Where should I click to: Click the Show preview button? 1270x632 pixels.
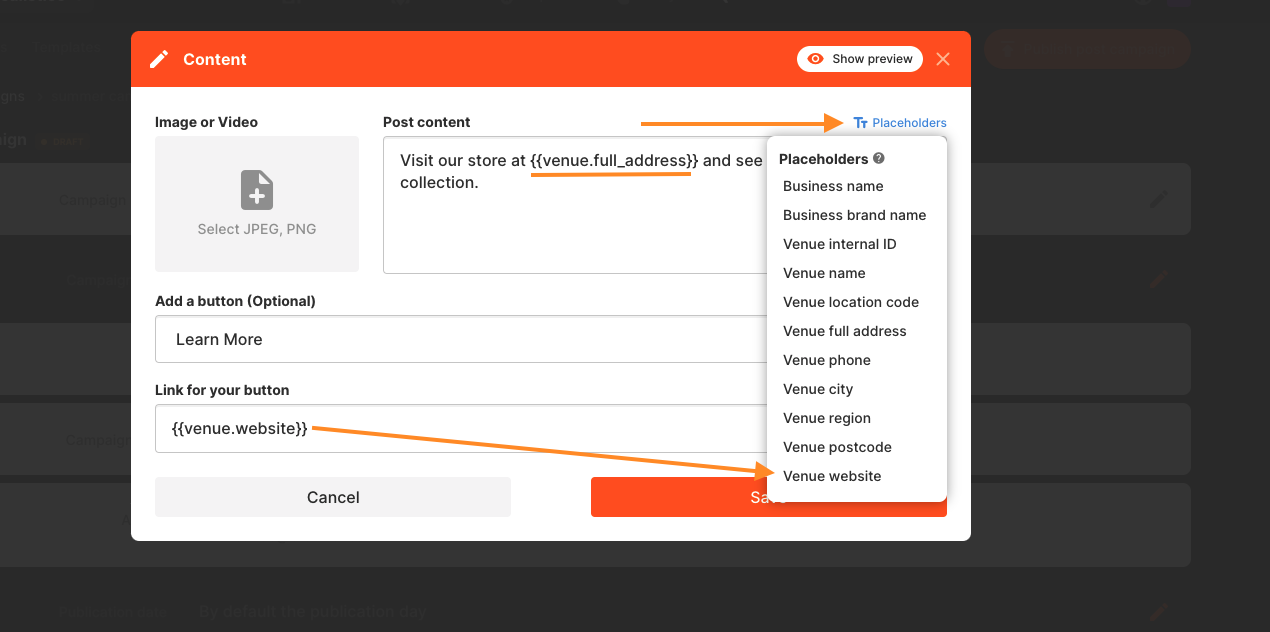tap(860, 59)
